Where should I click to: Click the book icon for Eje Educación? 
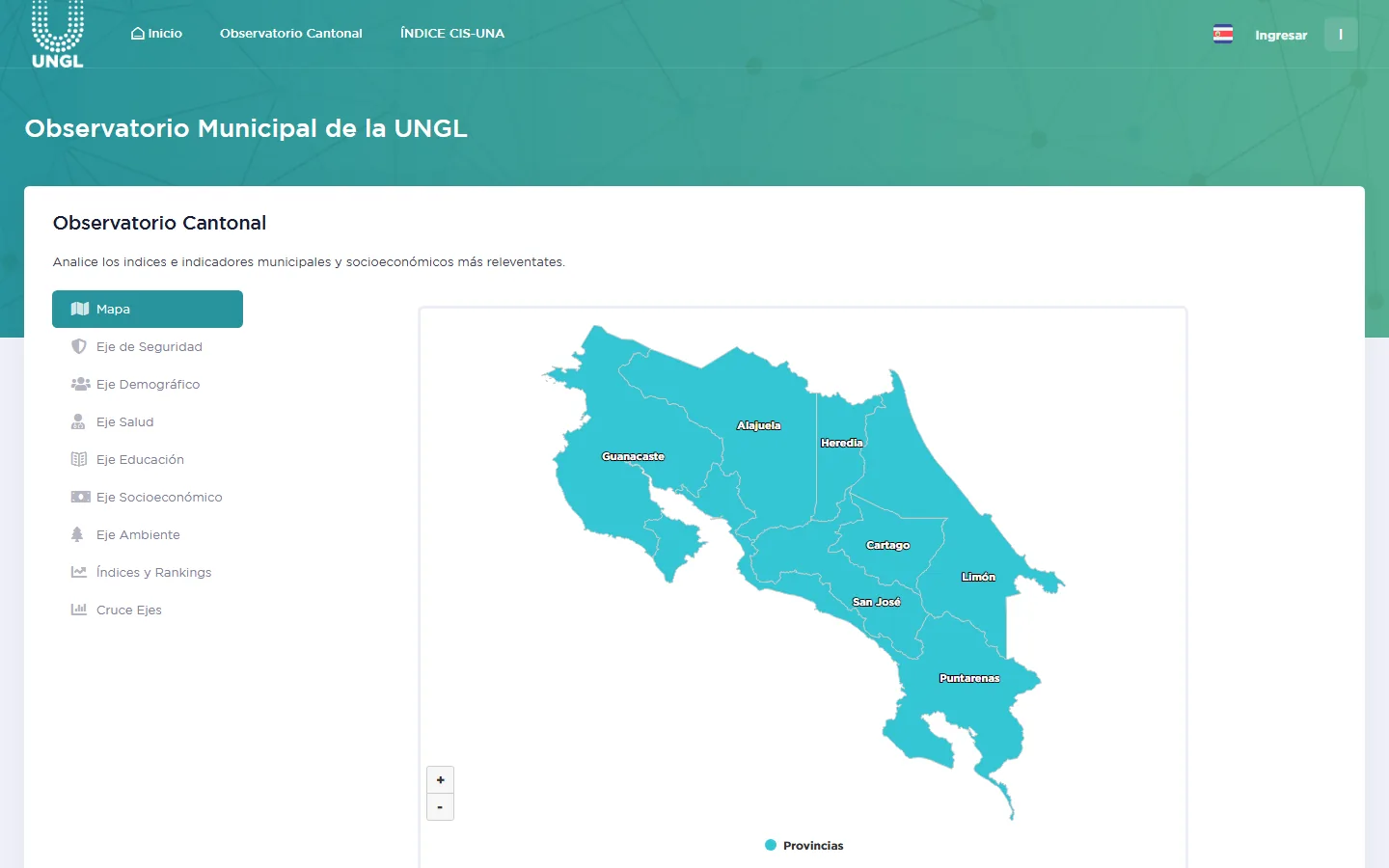point(79,460)
